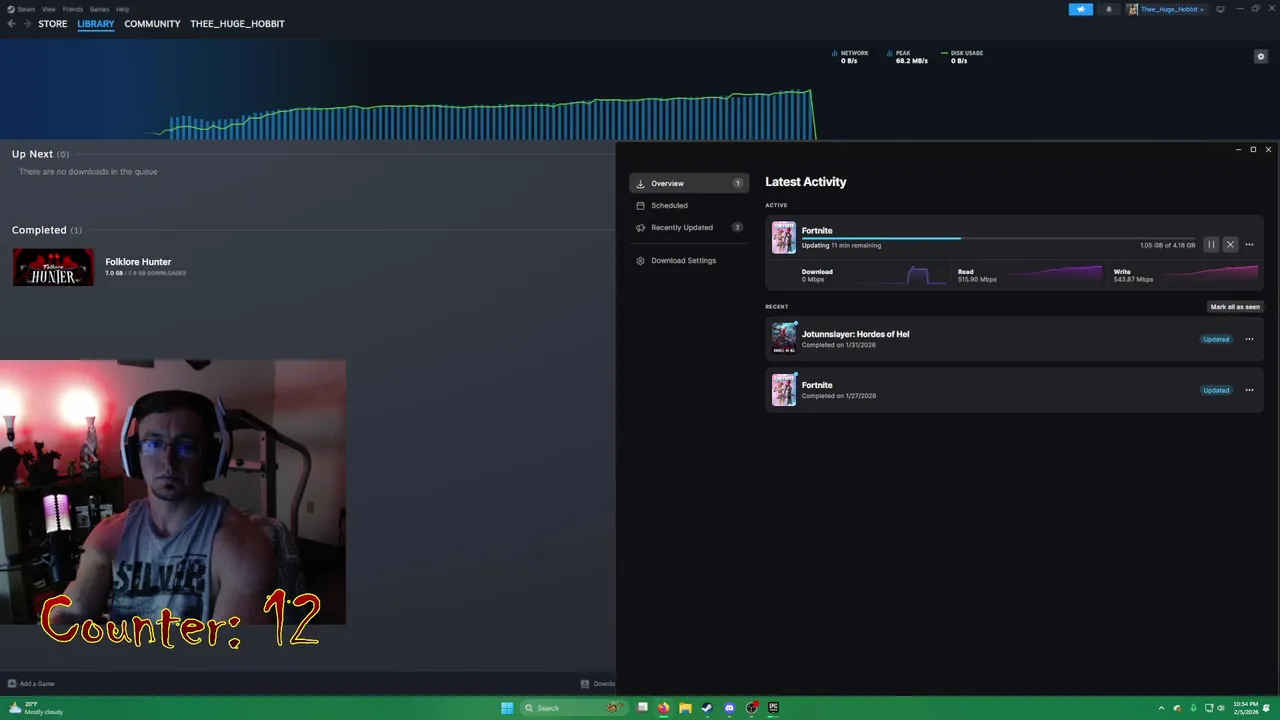Click the Download speed graph

900,275
